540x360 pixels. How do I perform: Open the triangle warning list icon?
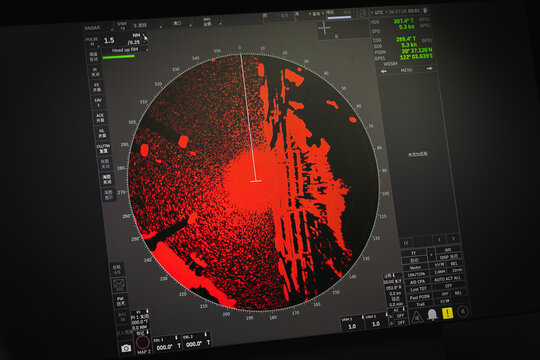[417, 316]
